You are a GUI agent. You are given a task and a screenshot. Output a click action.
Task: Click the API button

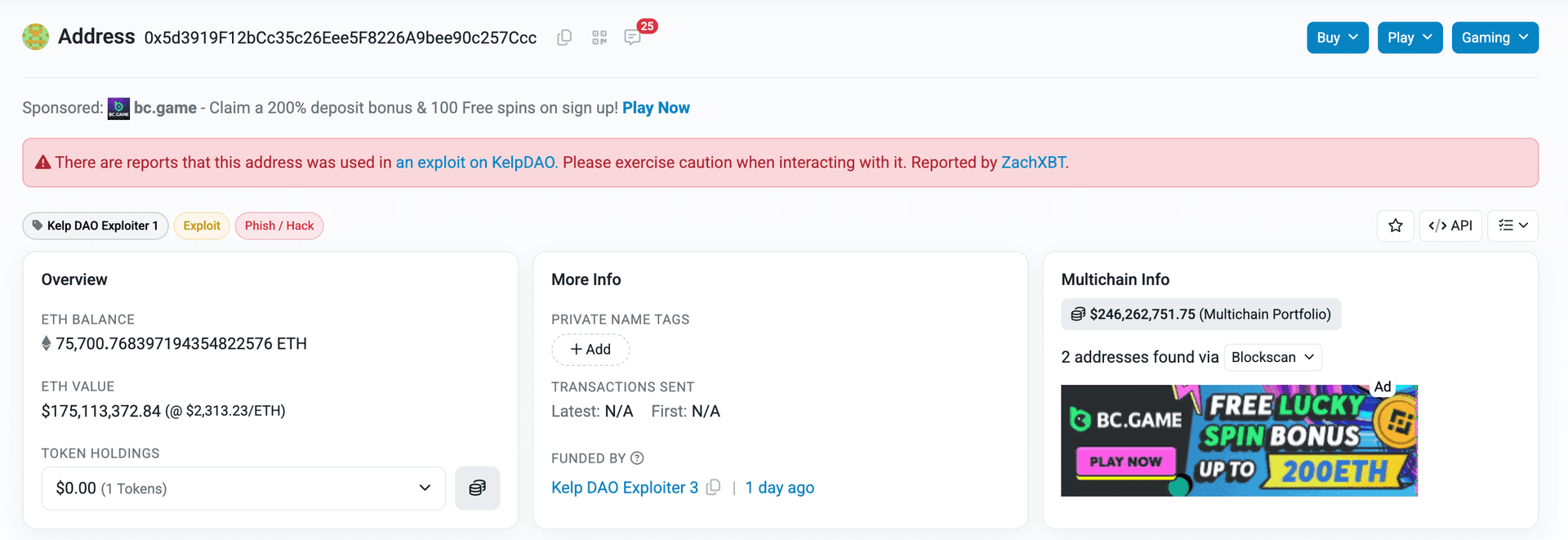(1450, 225)
